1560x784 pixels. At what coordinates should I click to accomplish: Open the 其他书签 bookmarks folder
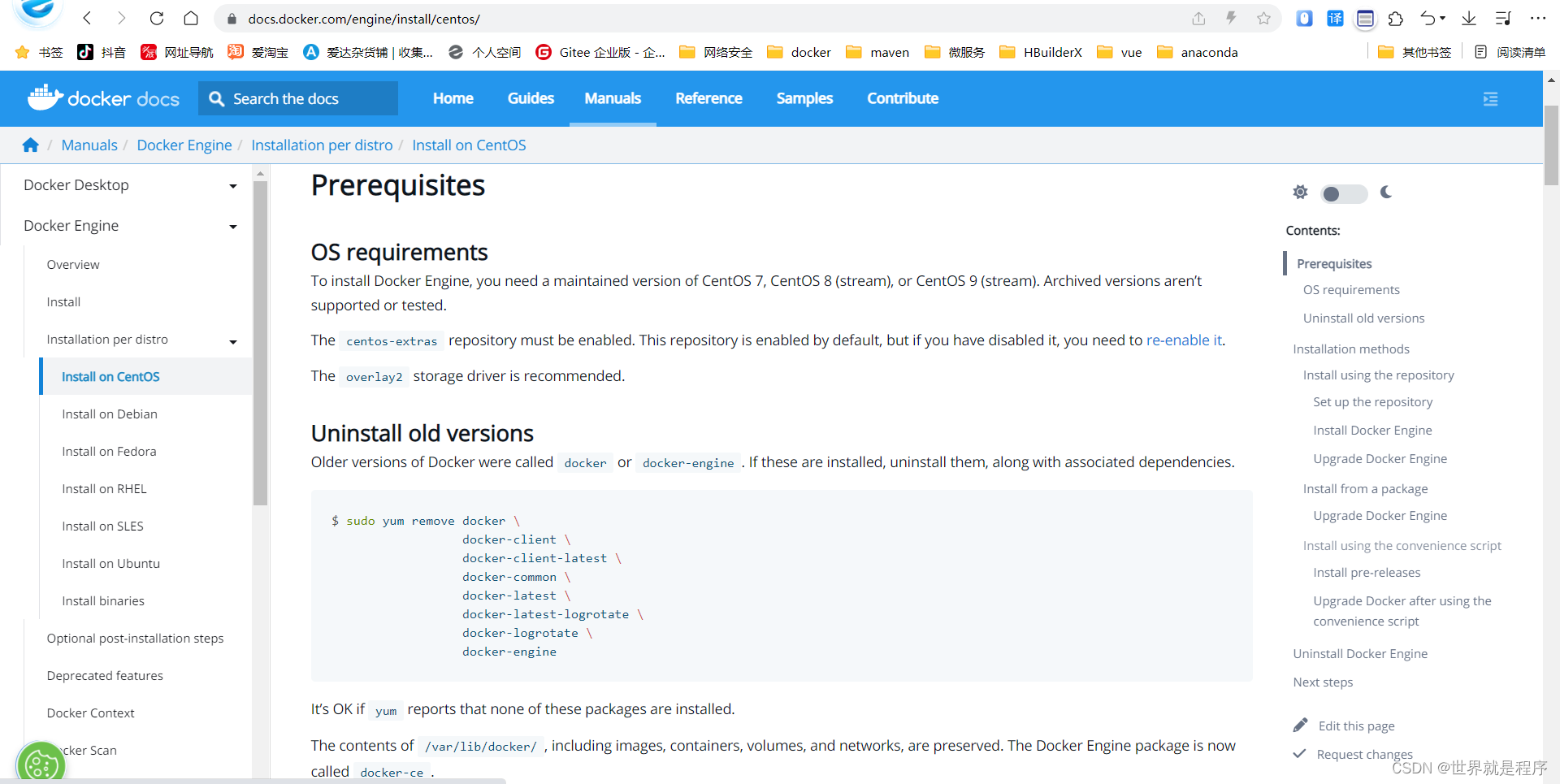tap(1415, 52)
